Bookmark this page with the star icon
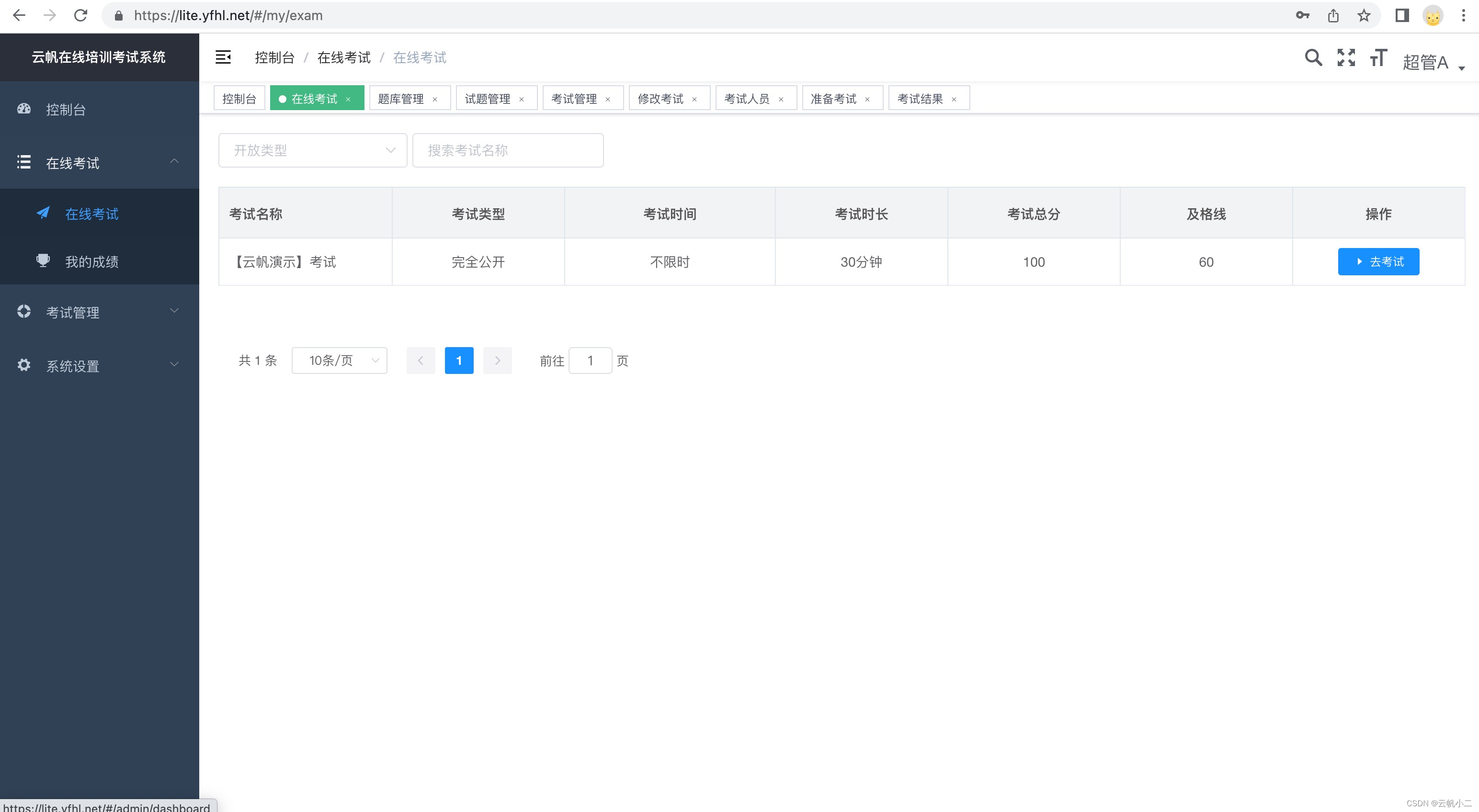This screenshot has width=1479, height=812. coord(1364,15)
